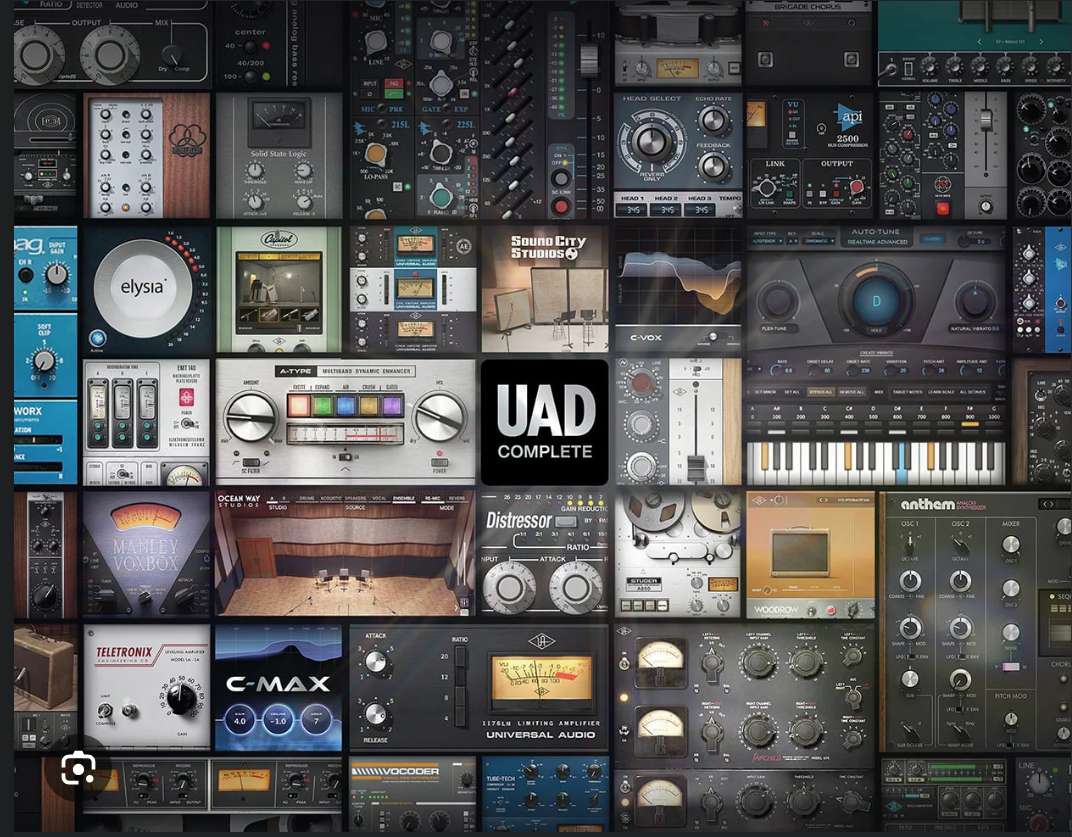The image size is (1072, 837).
Task: Click the 20 ratio button on the 1176LN
Action: [460, 656]
